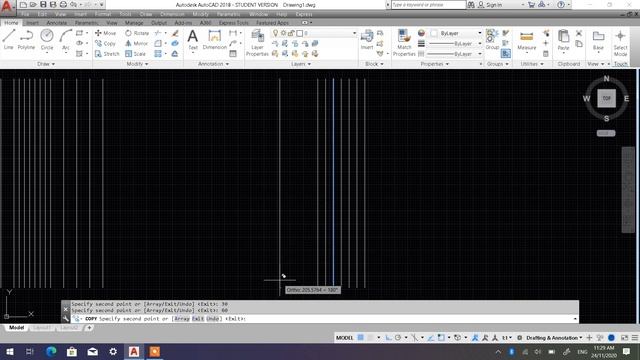Select the Text annotation tool
The height and width of the screenshot is (360, 640).
click(x=193, y=40)
